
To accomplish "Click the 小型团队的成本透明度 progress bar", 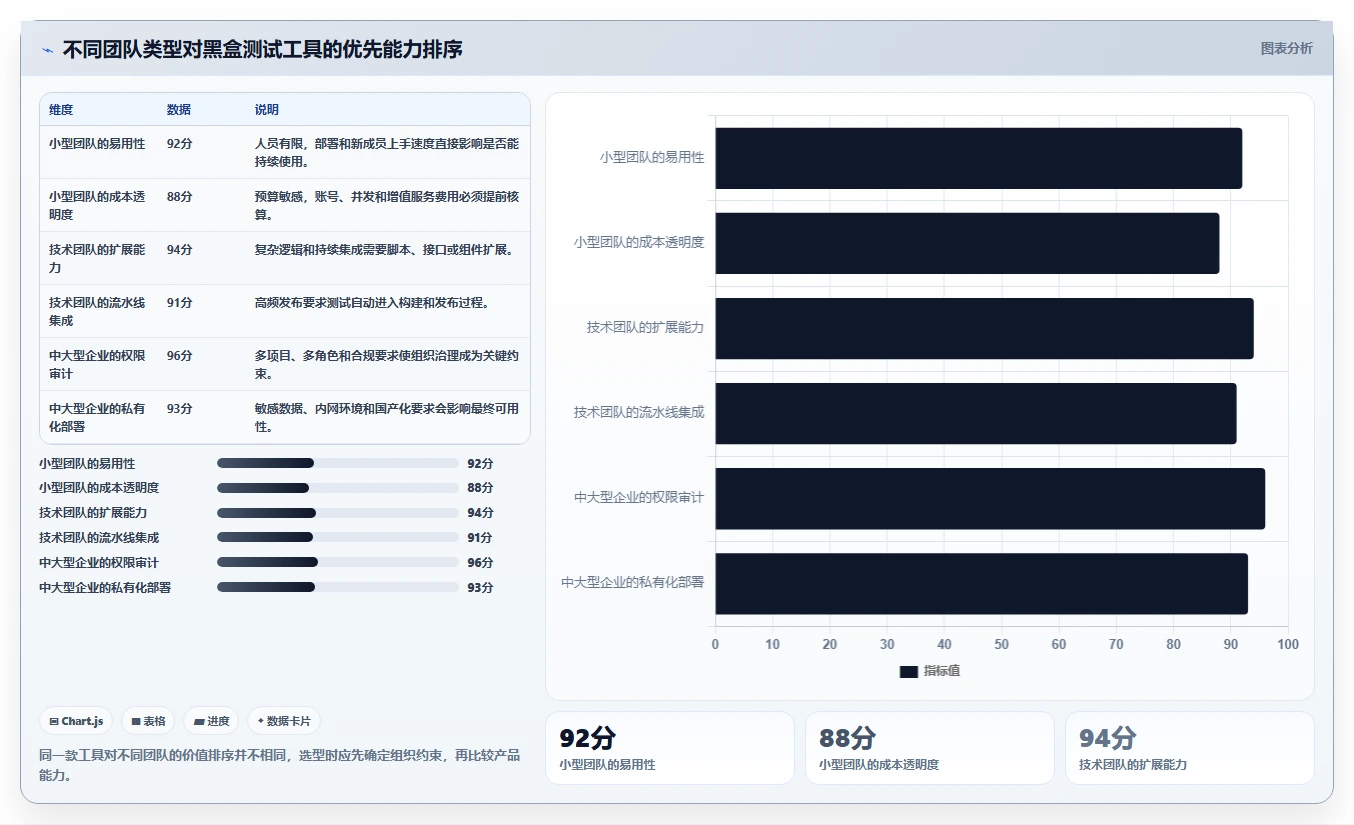I will tap(337, 488).
